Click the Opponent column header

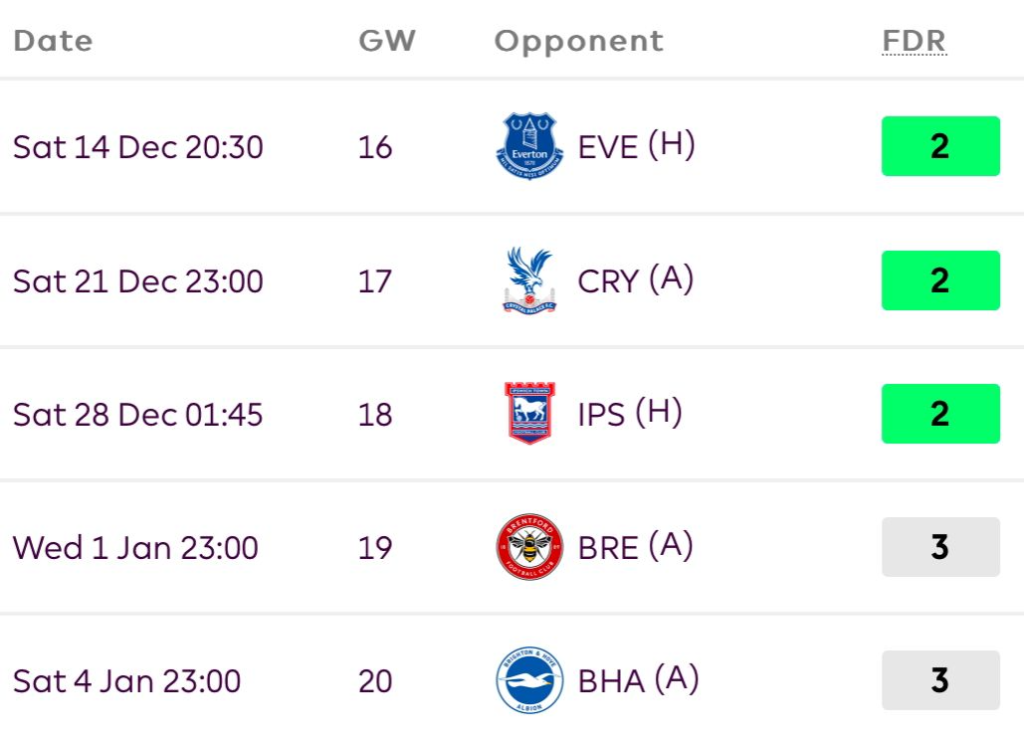tap(578, 41)
